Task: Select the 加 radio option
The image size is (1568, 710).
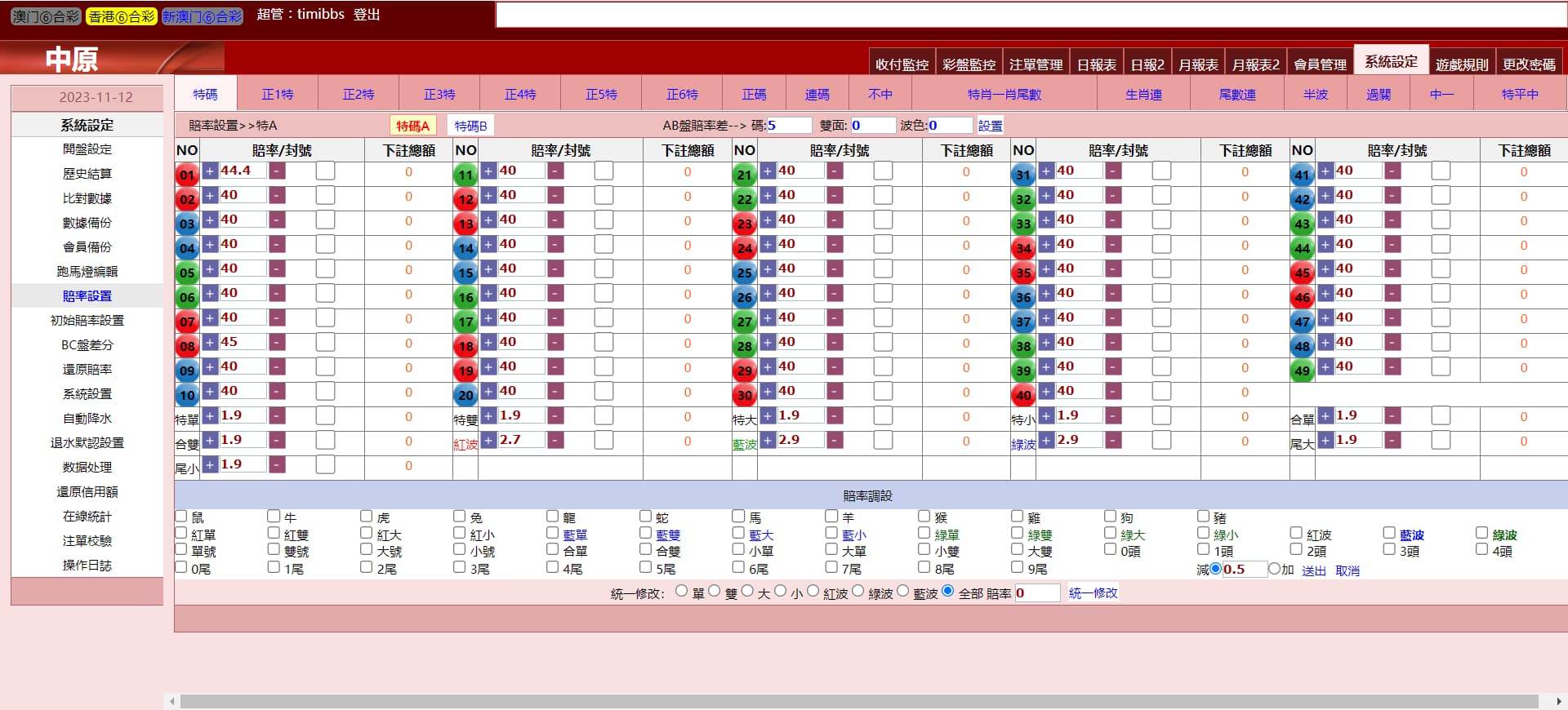Action: (1273, 569)
